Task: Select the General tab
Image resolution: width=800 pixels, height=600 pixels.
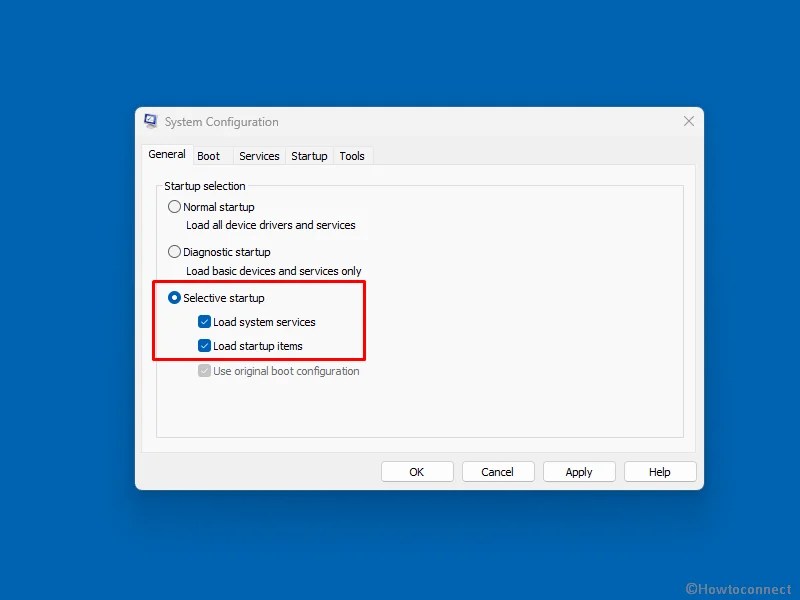Action: [x=166, y=154]
